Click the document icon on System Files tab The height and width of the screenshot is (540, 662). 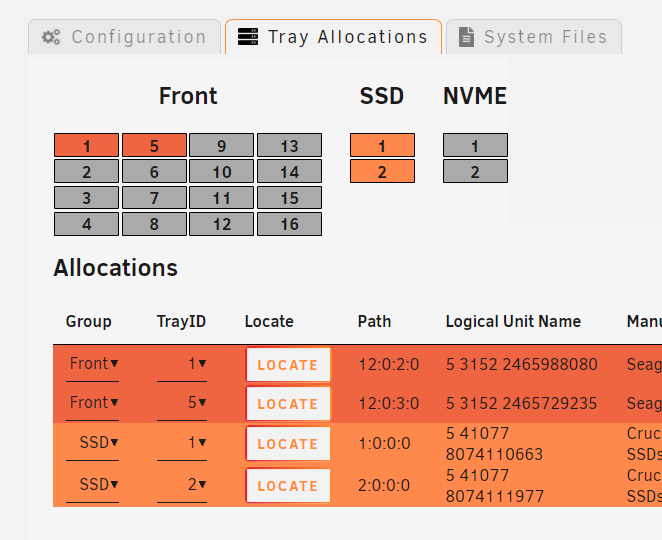pyautogui.click(x=467, y=37)
